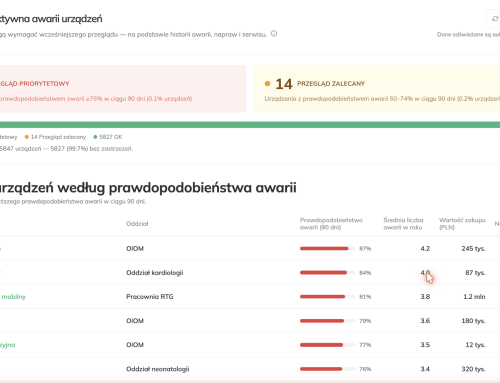Click the 77% probability bar
This screenshot has width=500, height=383.
tap(327, 345)
